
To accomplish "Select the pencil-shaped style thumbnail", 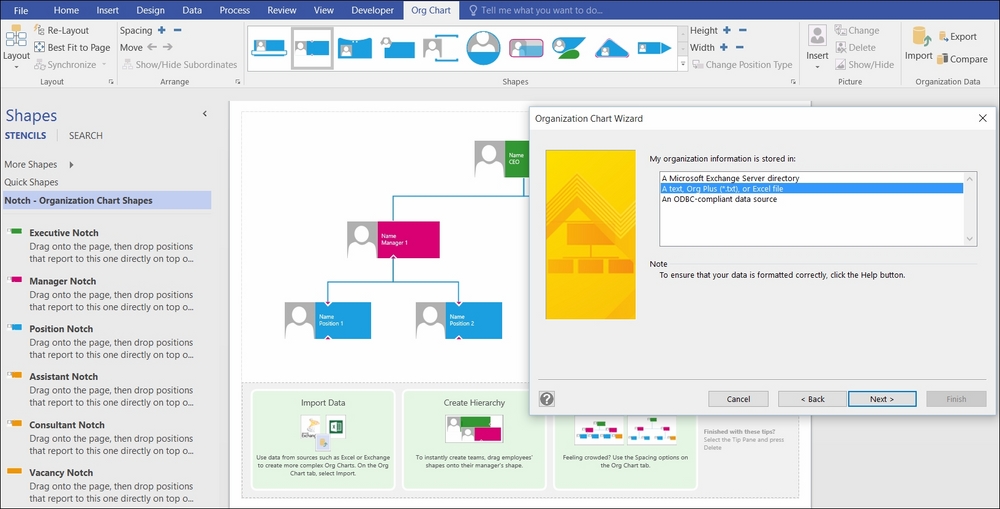I will [654, 48].
